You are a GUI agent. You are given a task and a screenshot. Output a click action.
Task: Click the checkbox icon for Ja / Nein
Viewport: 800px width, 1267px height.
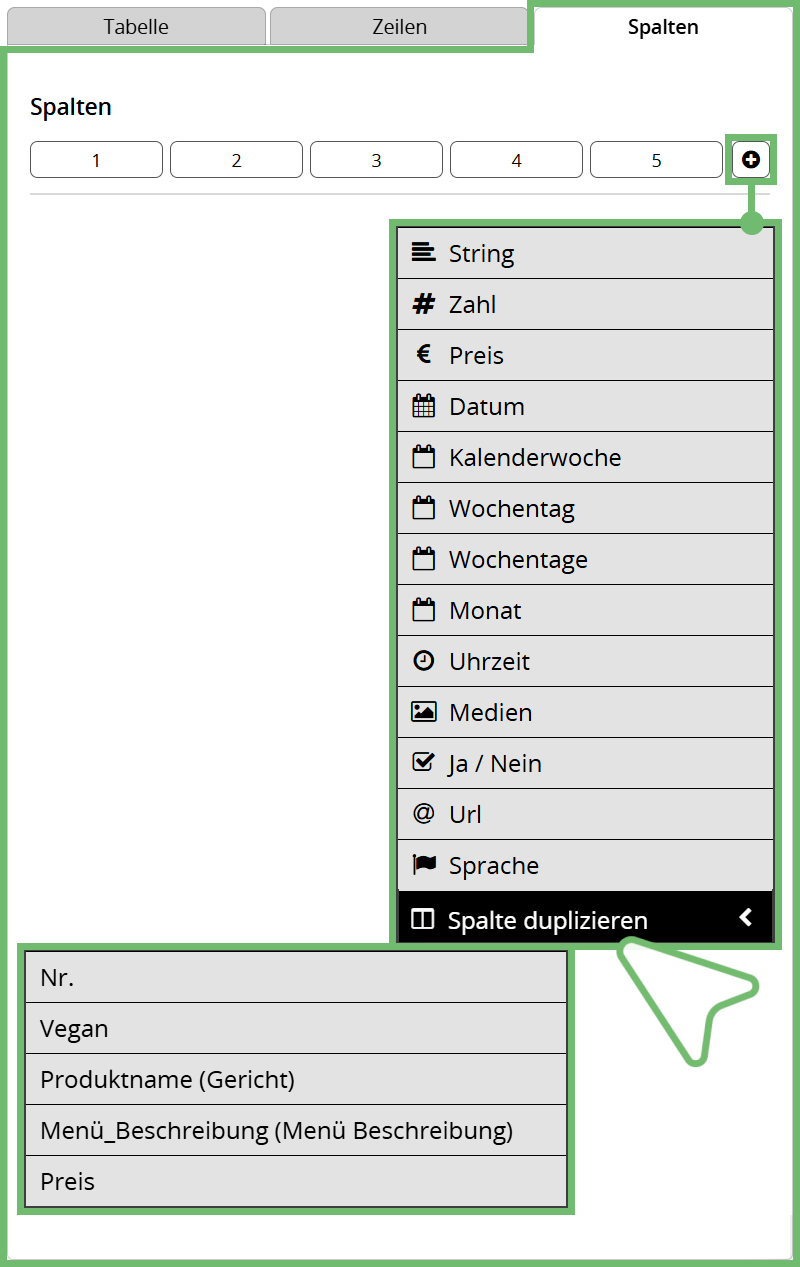click(x=423, y=763)
